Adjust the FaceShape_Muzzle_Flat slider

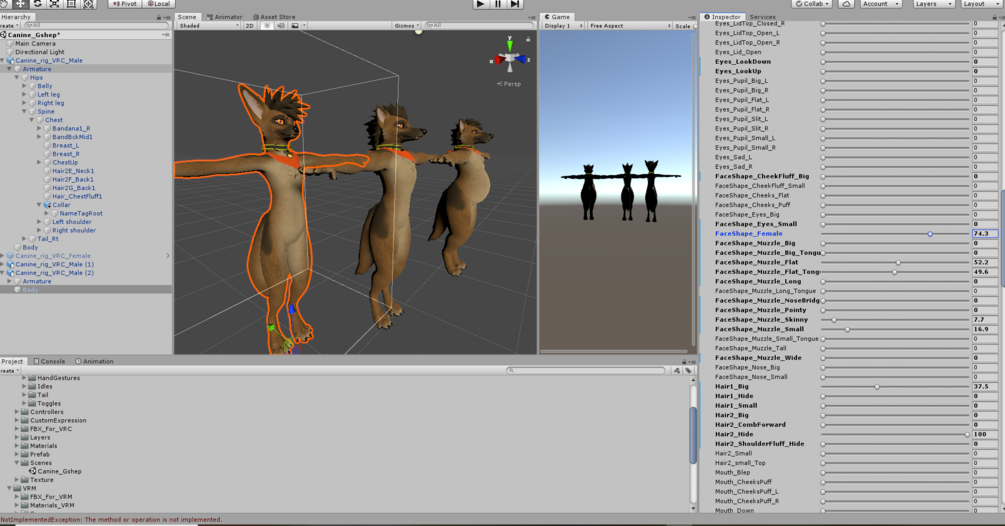(895, 263)
